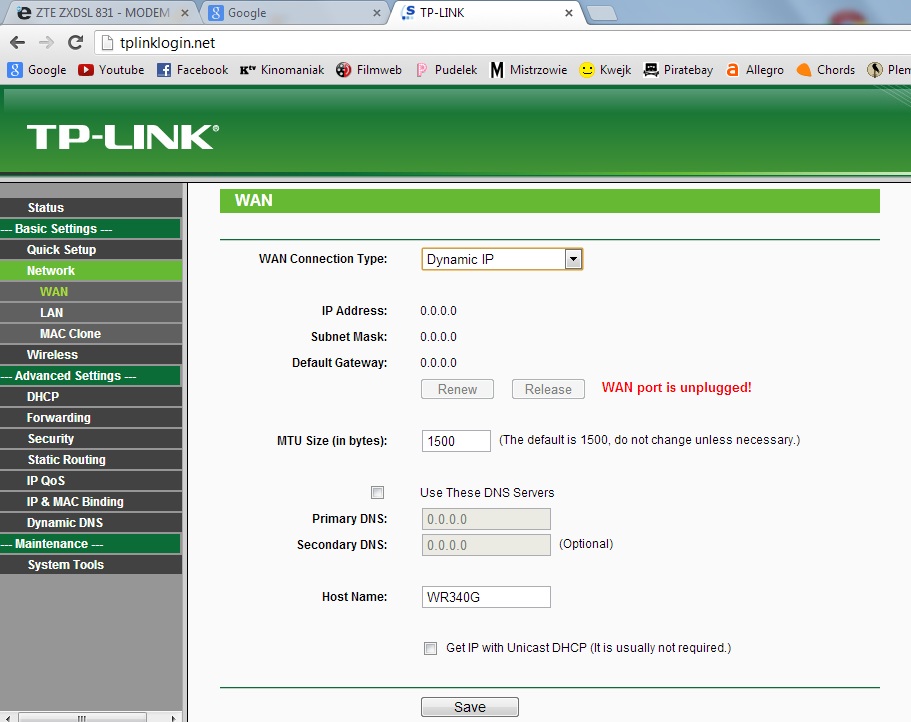Select WAN submenu item
Screen dimensions: 911x722
(91, 292)
